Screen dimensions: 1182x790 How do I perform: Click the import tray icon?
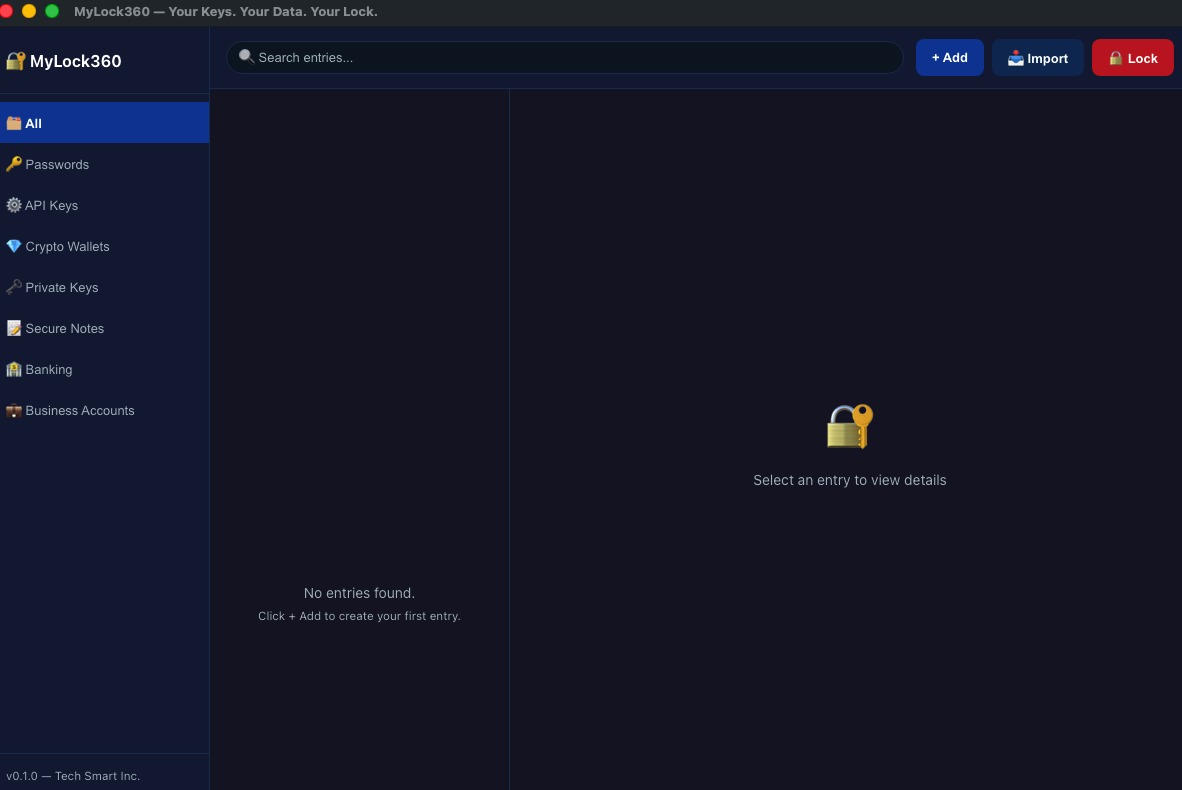pos(1015,58)
